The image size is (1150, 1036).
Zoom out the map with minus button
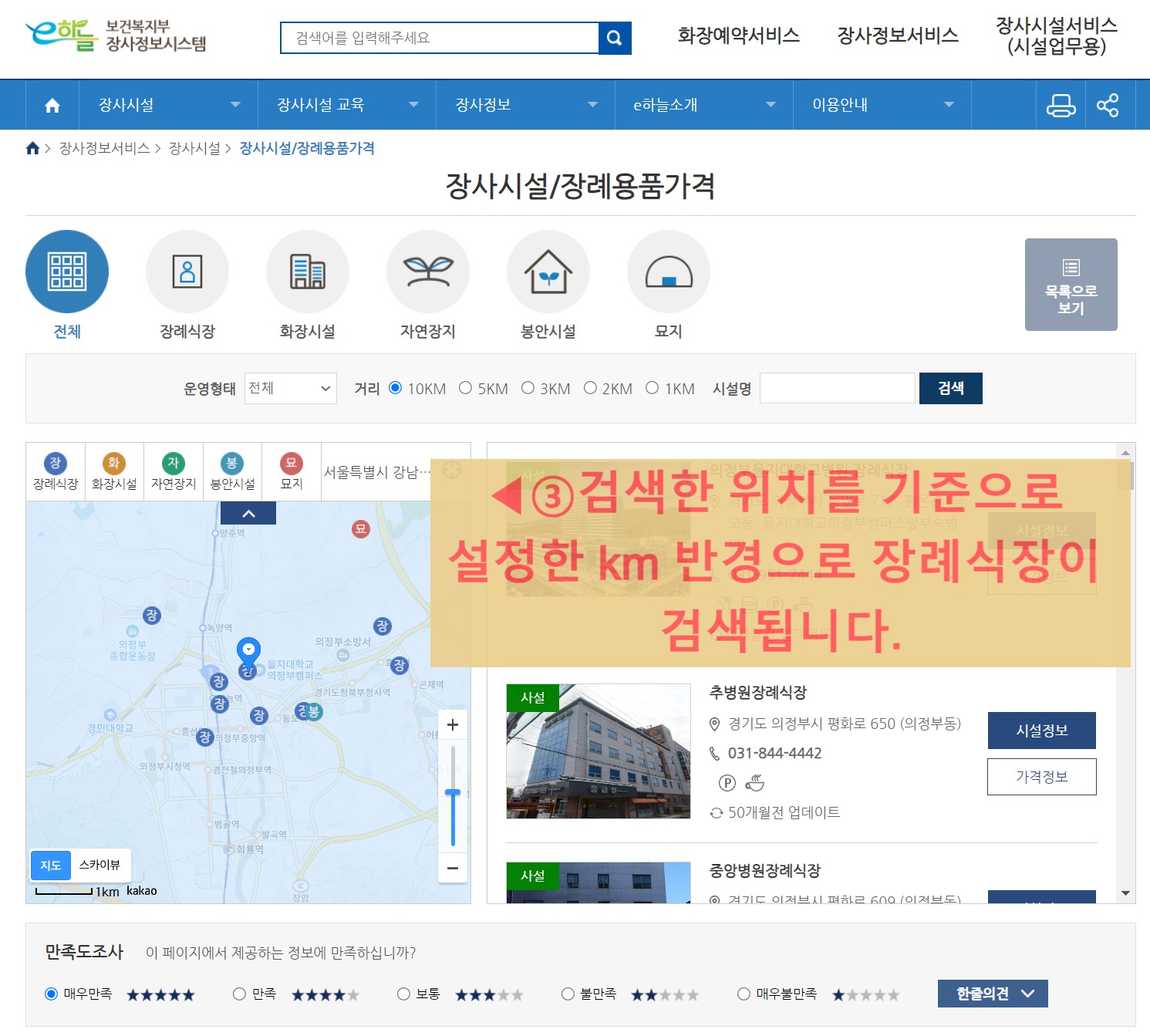(x=453, y=868)
